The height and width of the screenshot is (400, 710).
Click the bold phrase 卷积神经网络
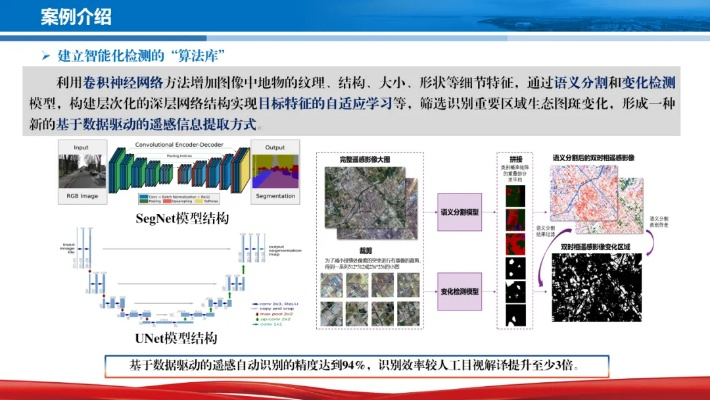click(x=123, y=82)
